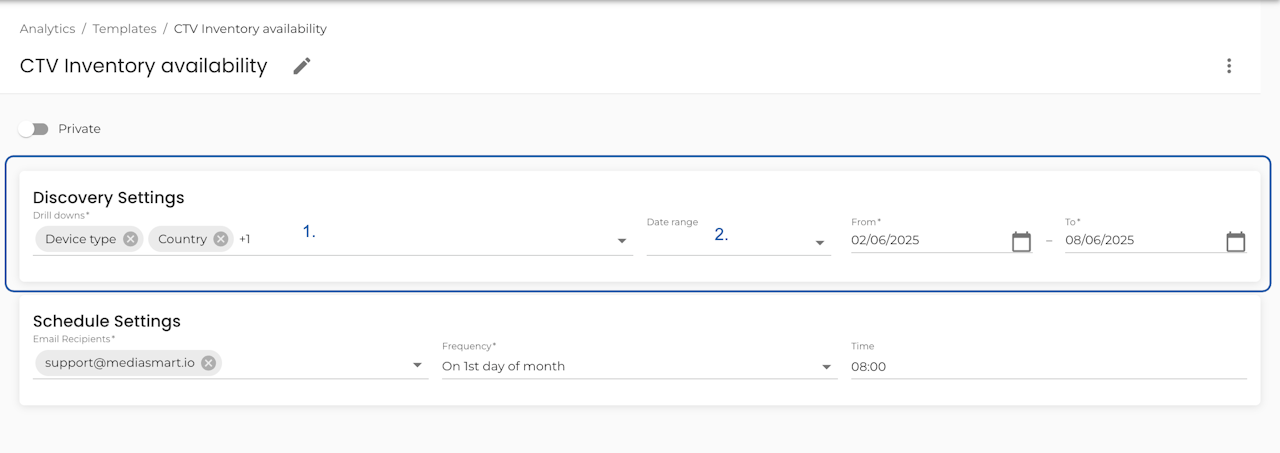The width and height of the screenshot is (1280, 453).
Task: Select the Device type chip label
Action: [80, 239]
